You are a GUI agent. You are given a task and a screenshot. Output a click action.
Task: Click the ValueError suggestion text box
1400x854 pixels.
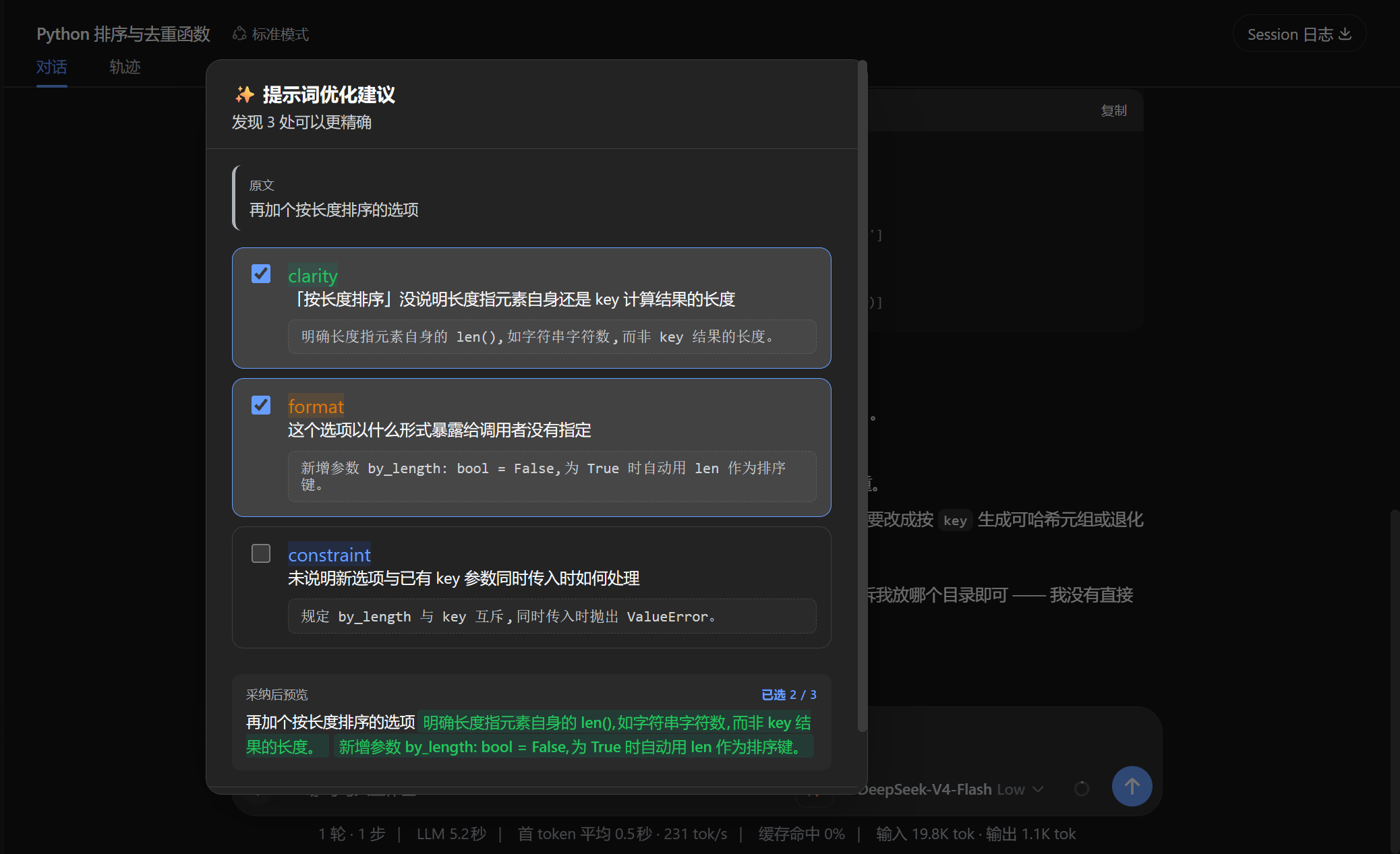(552, 616)
